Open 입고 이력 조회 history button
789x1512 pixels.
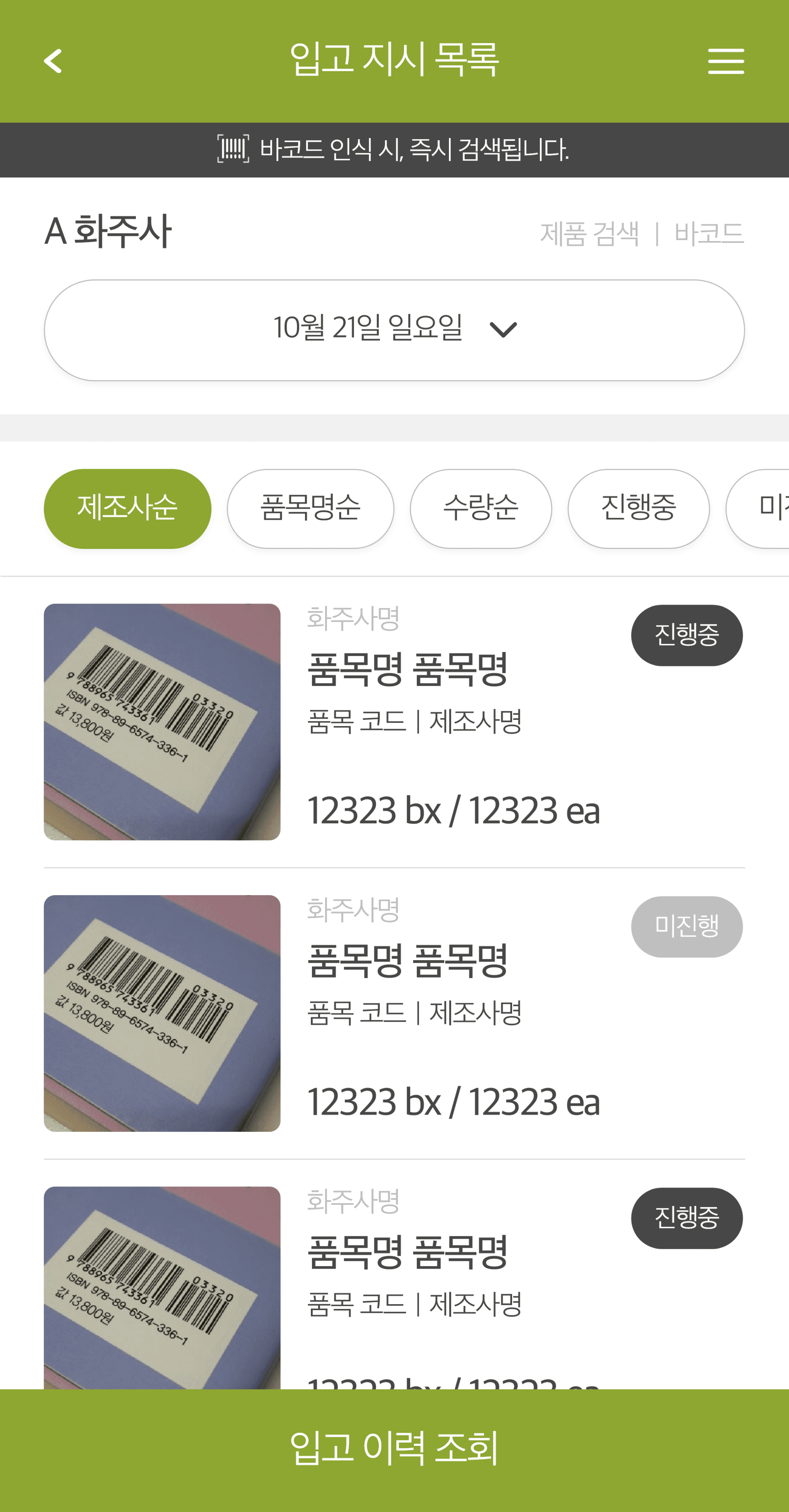394,1449
